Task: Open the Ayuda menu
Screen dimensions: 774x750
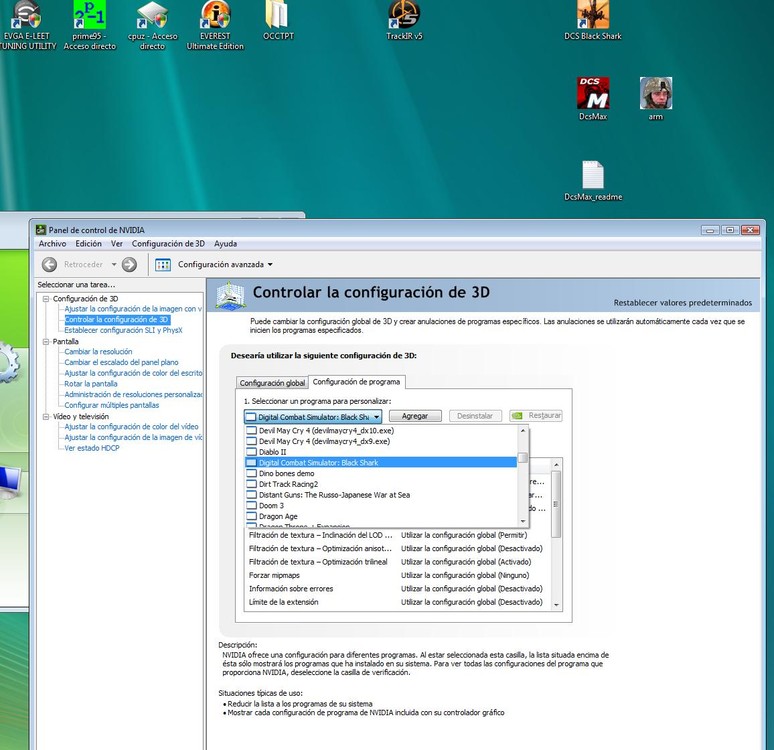Action: click(225, 244)
